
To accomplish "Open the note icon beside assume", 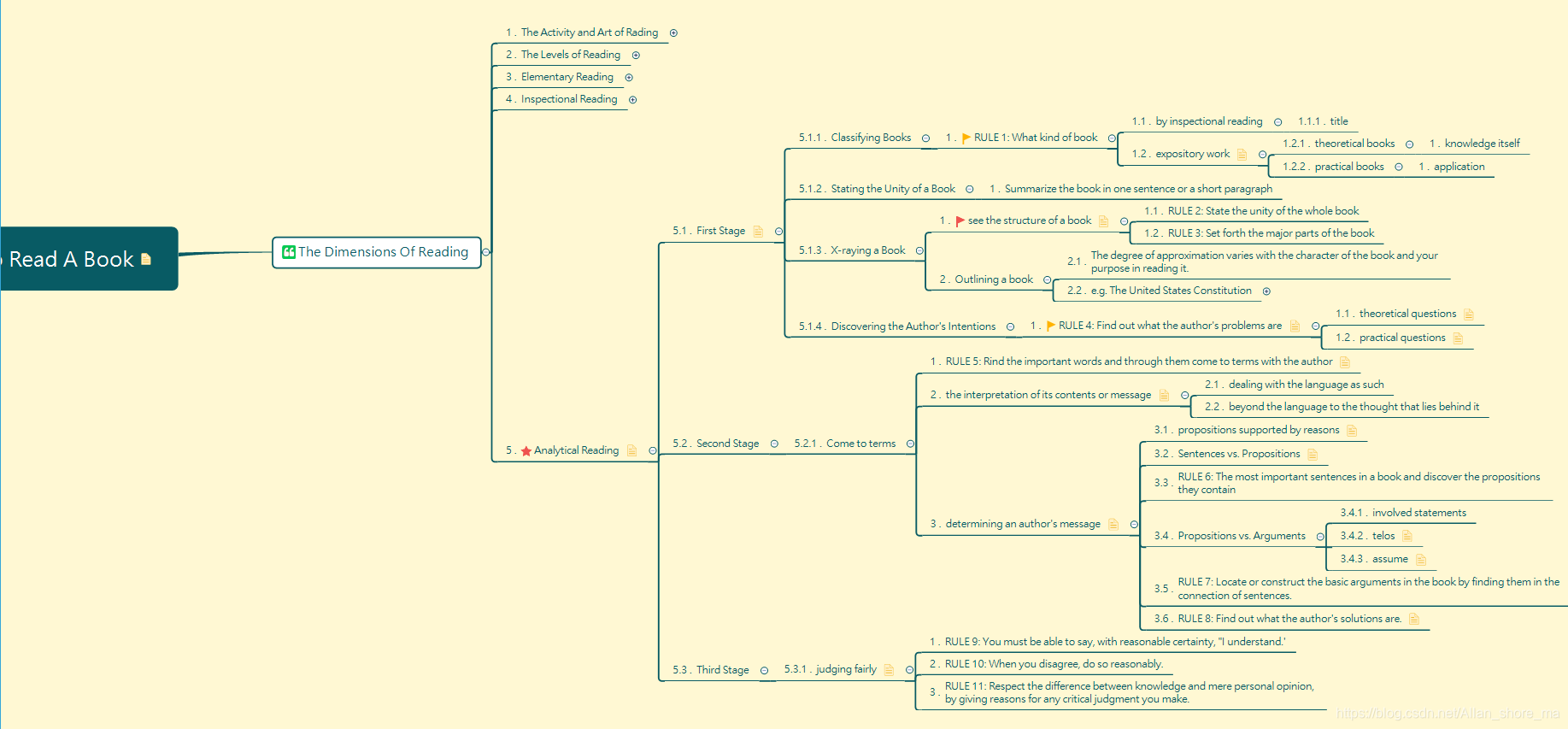I will click(1421, 560).
